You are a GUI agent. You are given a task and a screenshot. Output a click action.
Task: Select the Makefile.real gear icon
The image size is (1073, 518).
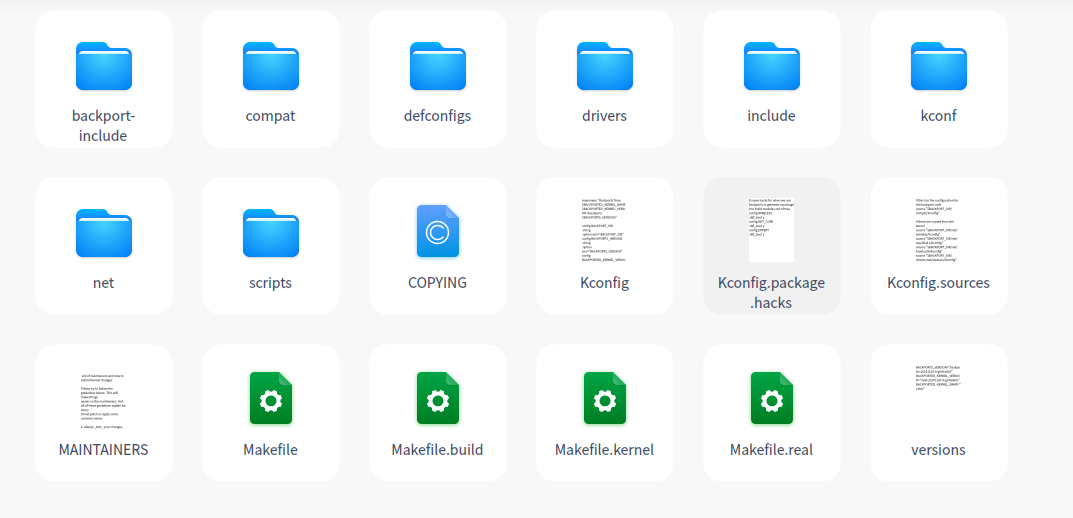coord(771,398)
